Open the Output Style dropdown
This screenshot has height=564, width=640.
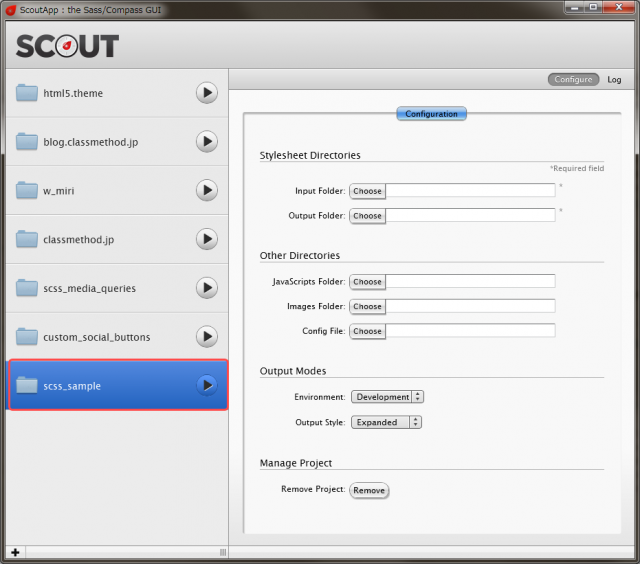[386, 422]
